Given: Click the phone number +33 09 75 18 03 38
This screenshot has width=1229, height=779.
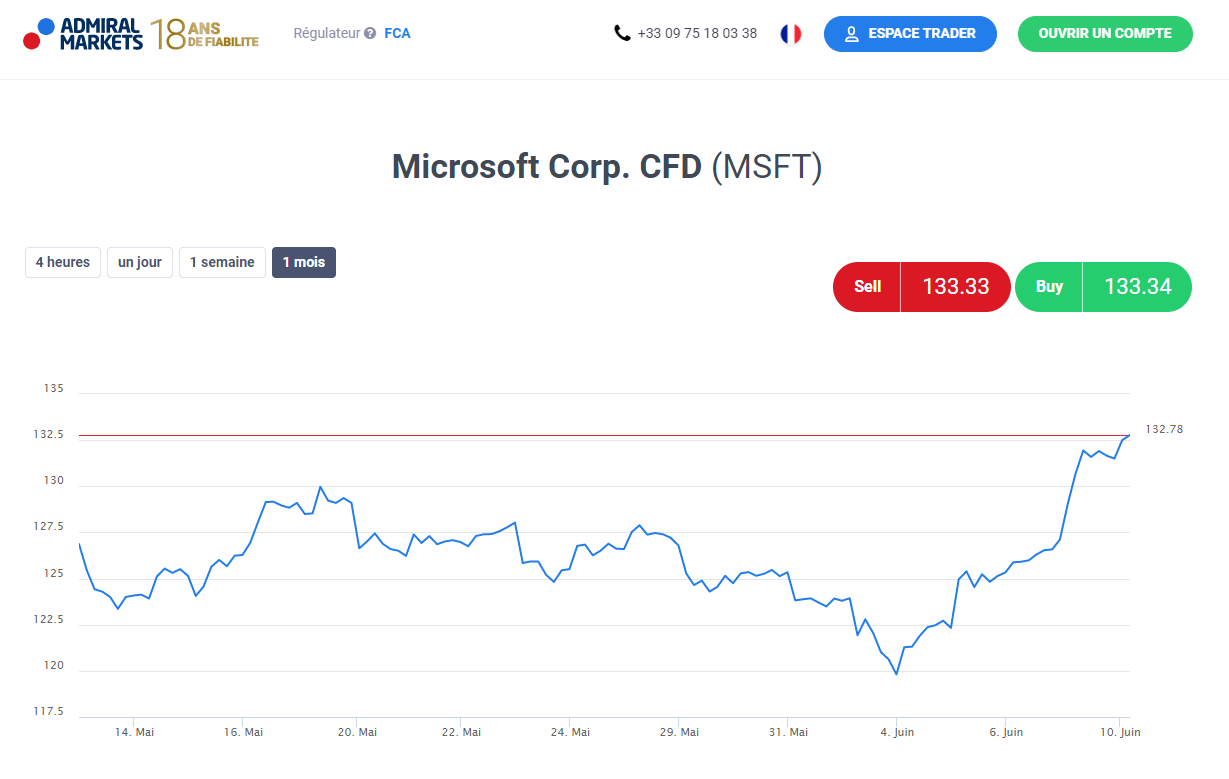Looking at the screenshot, I should tap(697, 32).
